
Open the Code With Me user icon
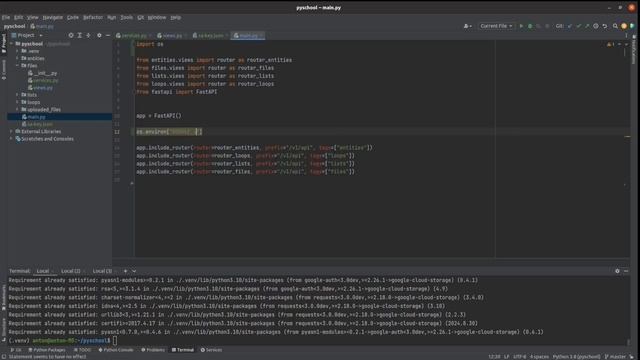point(467,26)
